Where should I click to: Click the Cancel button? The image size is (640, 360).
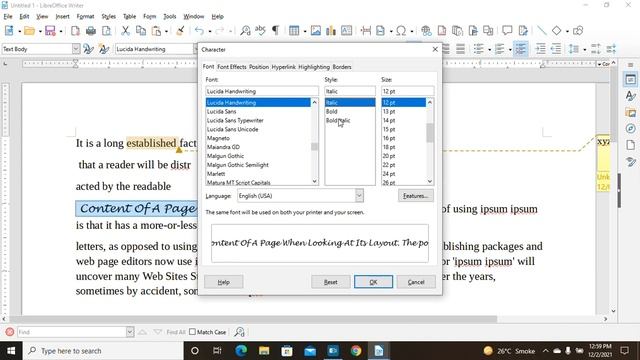pyautogui.click(x=416, y=282)
